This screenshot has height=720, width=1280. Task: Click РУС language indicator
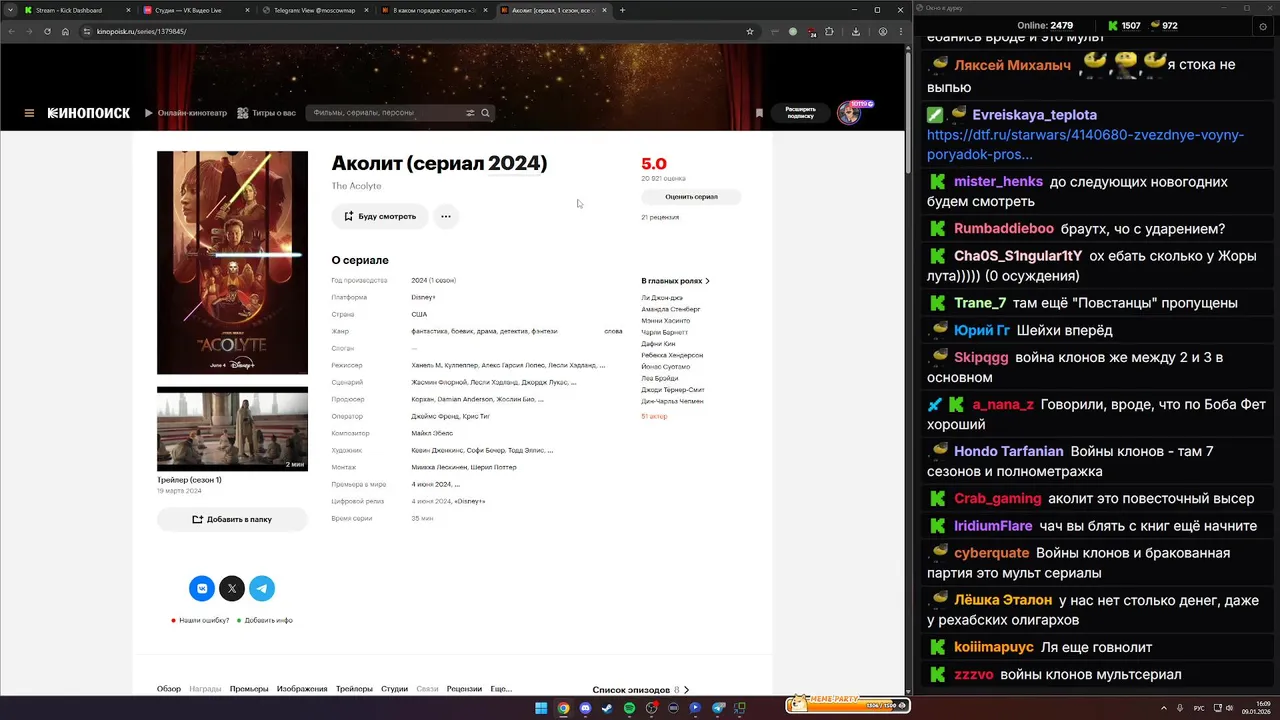coord(1199,707)
